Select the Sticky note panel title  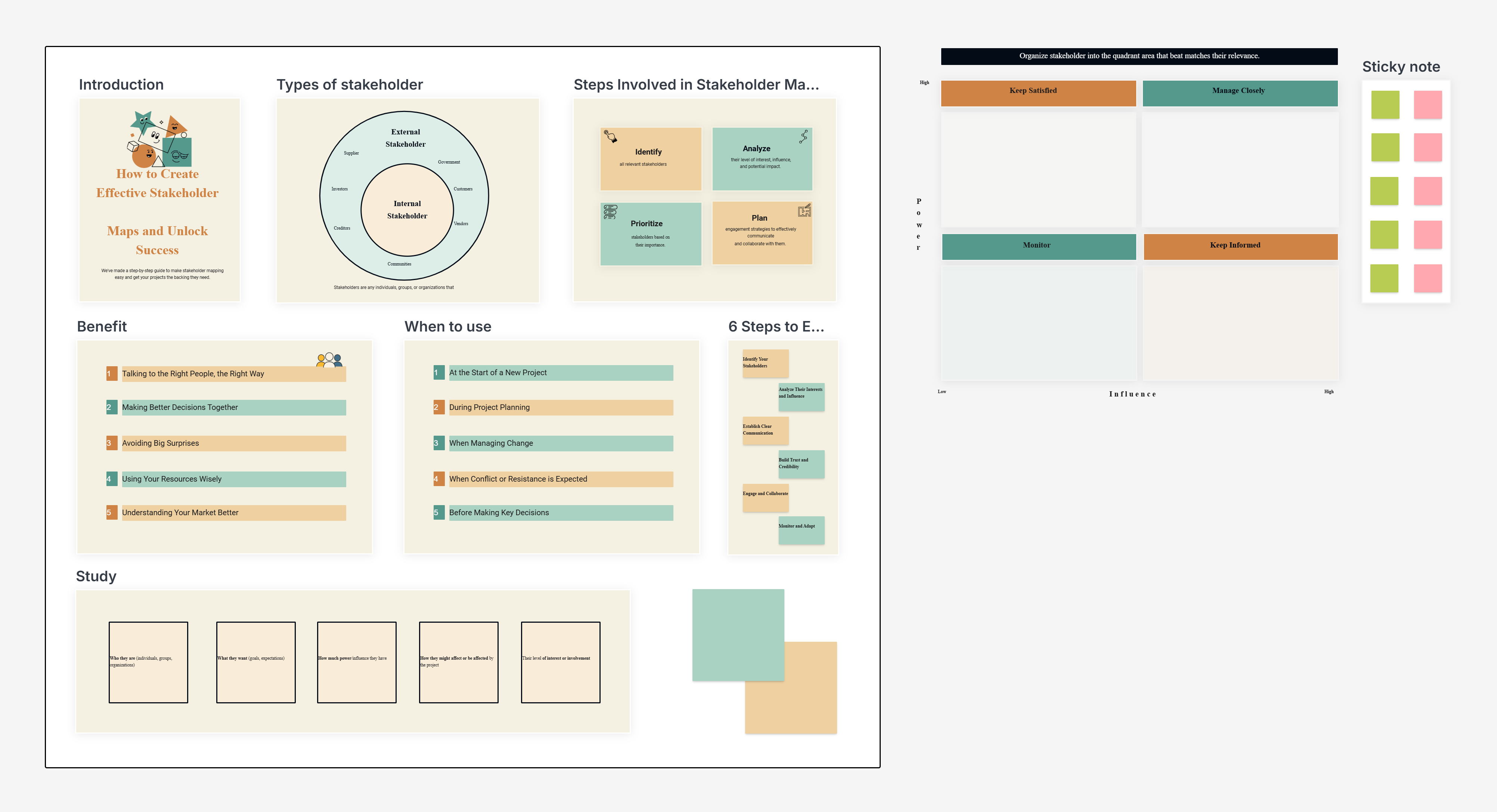[1401, 67]
